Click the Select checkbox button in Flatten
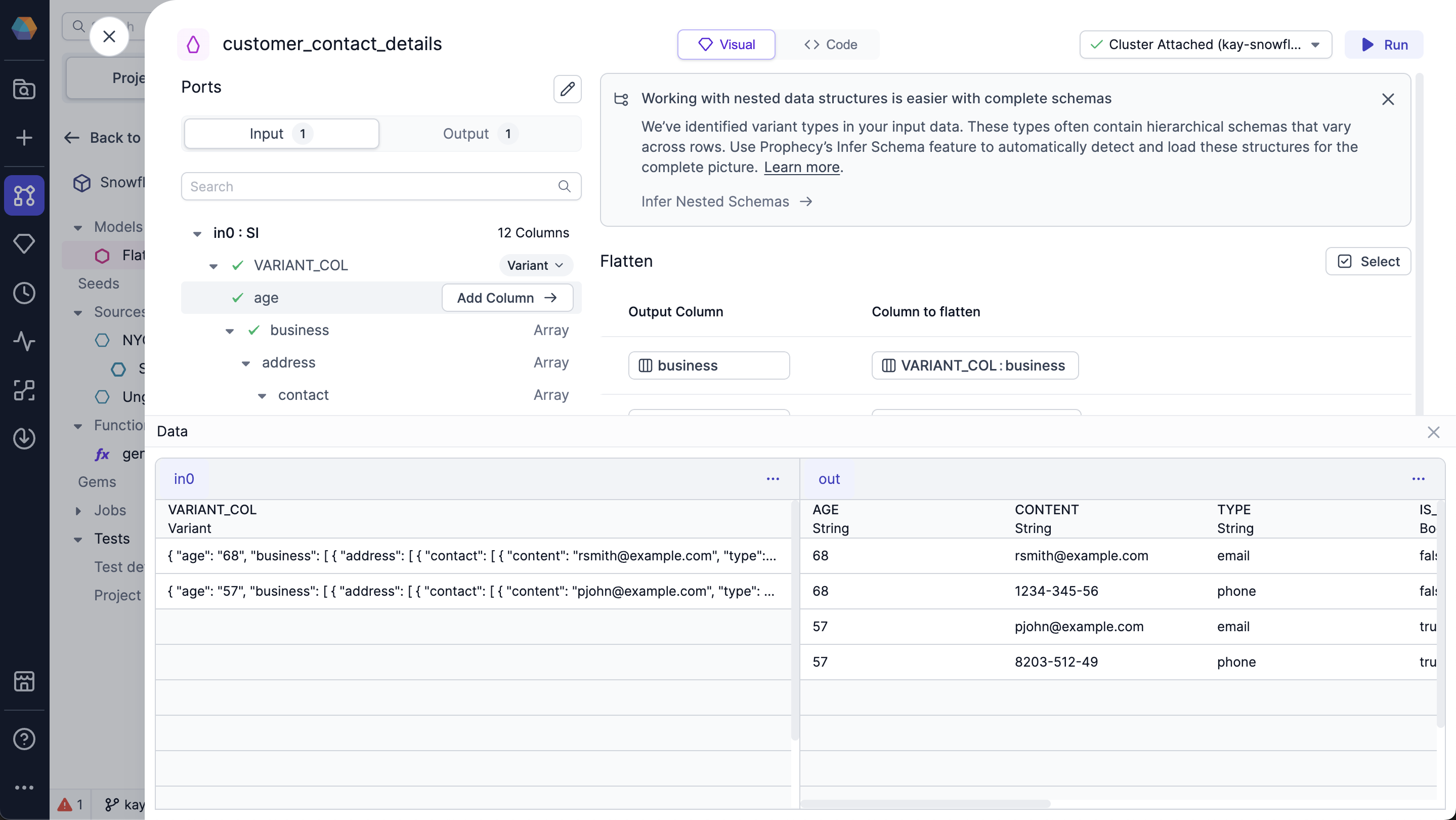This screenshot has height=820, width=1456. [1368, 261]
